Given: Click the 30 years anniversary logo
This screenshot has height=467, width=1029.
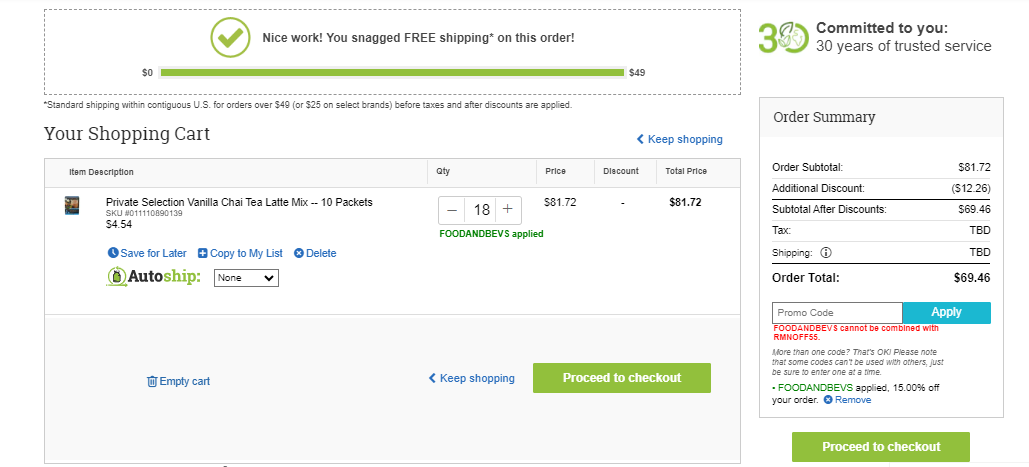Looking at the screenshot, I should [782, 38].
